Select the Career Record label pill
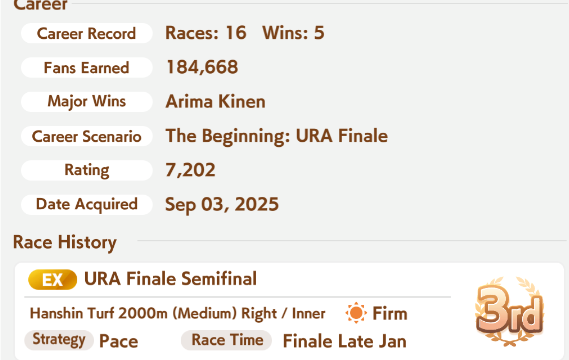Image resolution: width=569 pixels, height=360 pixels. [x=86, y=33]
